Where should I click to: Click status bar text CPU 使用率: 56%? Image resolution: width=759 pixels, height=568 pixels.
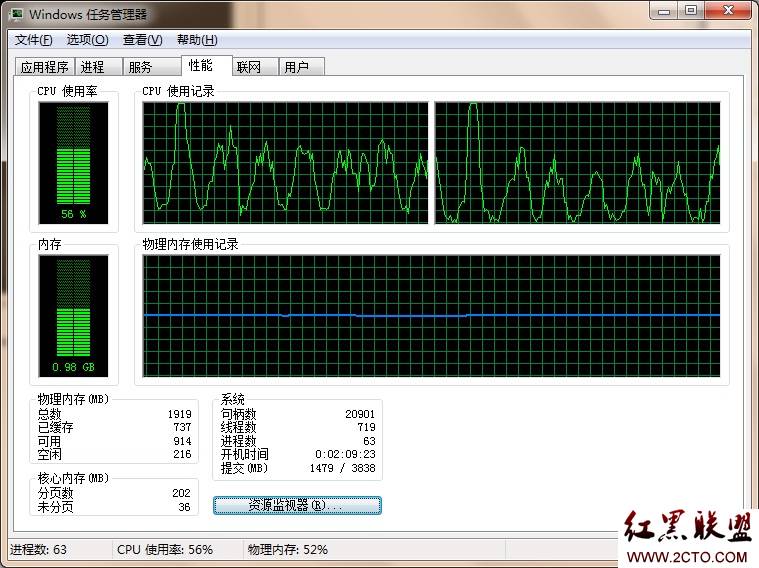pyautogui.click(x=165, y=550)
